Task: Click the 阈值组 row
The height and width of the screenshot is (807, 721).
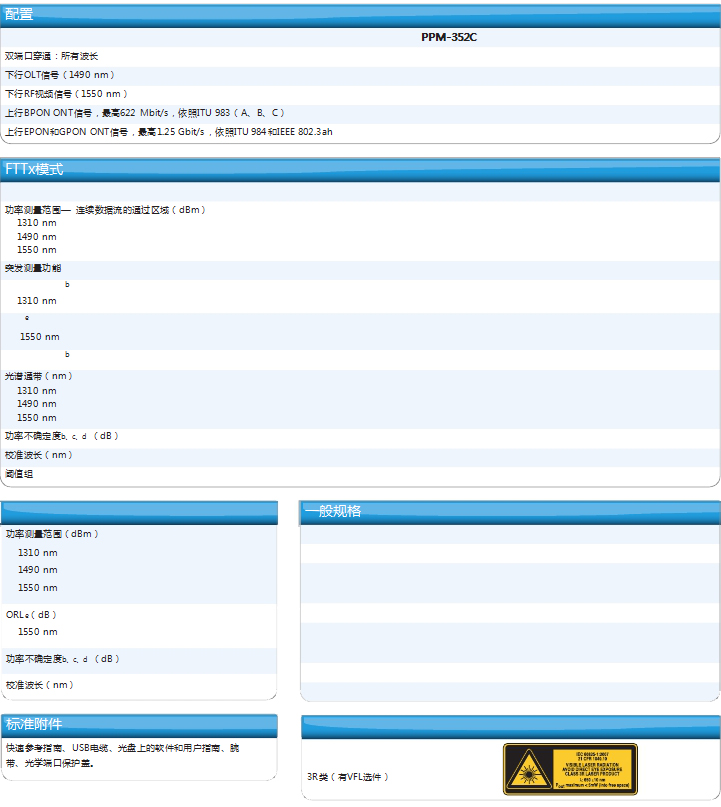Action: (x=19, y=474)
